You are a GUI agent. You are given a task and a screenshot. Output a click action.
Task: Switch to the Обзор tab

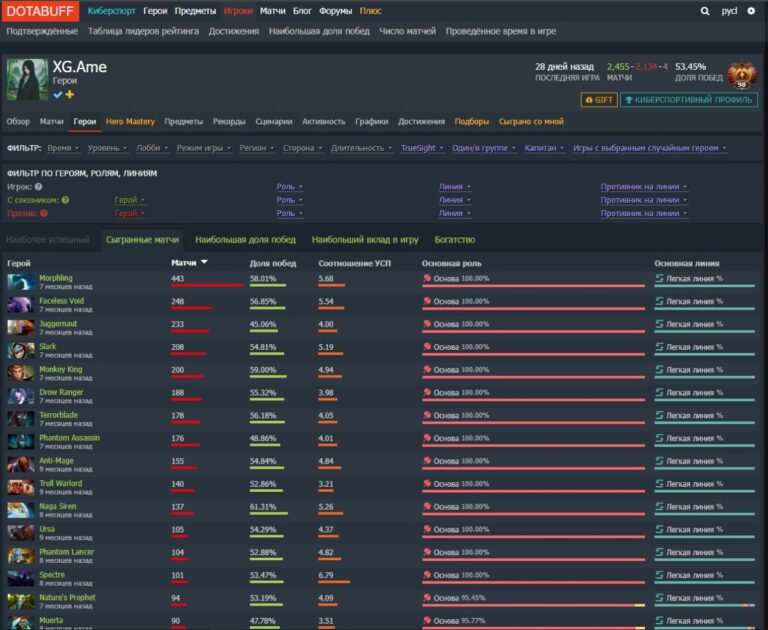(x=18, y=121)
